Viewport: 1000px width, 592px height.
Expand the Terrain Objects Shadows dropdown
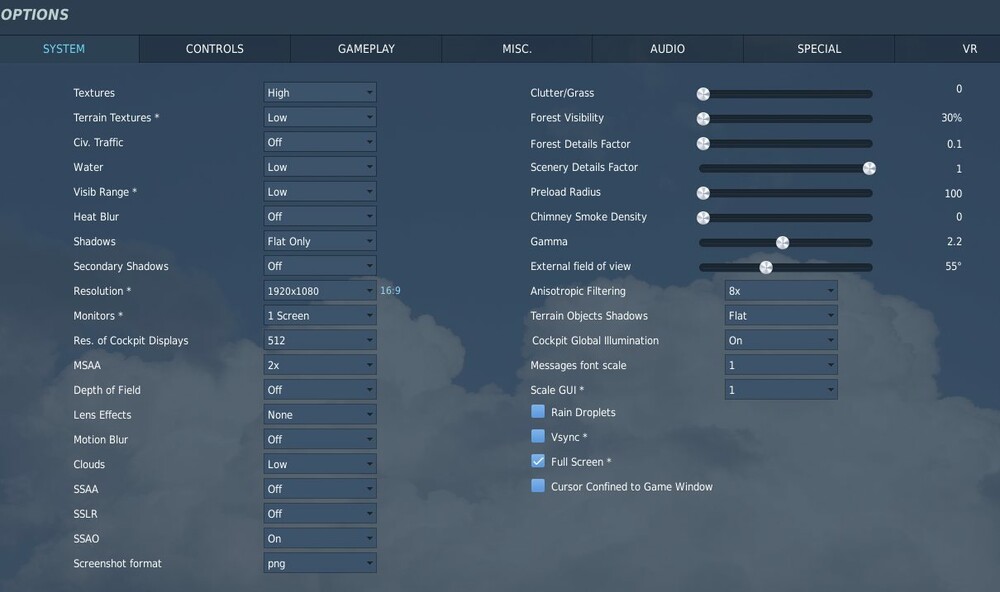coord(781,316)
